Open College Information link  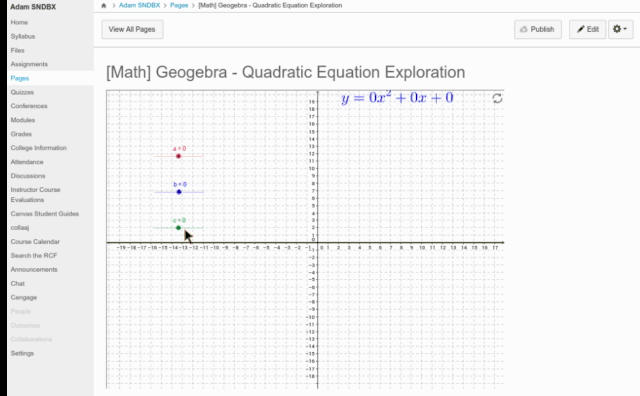point(39,148)
